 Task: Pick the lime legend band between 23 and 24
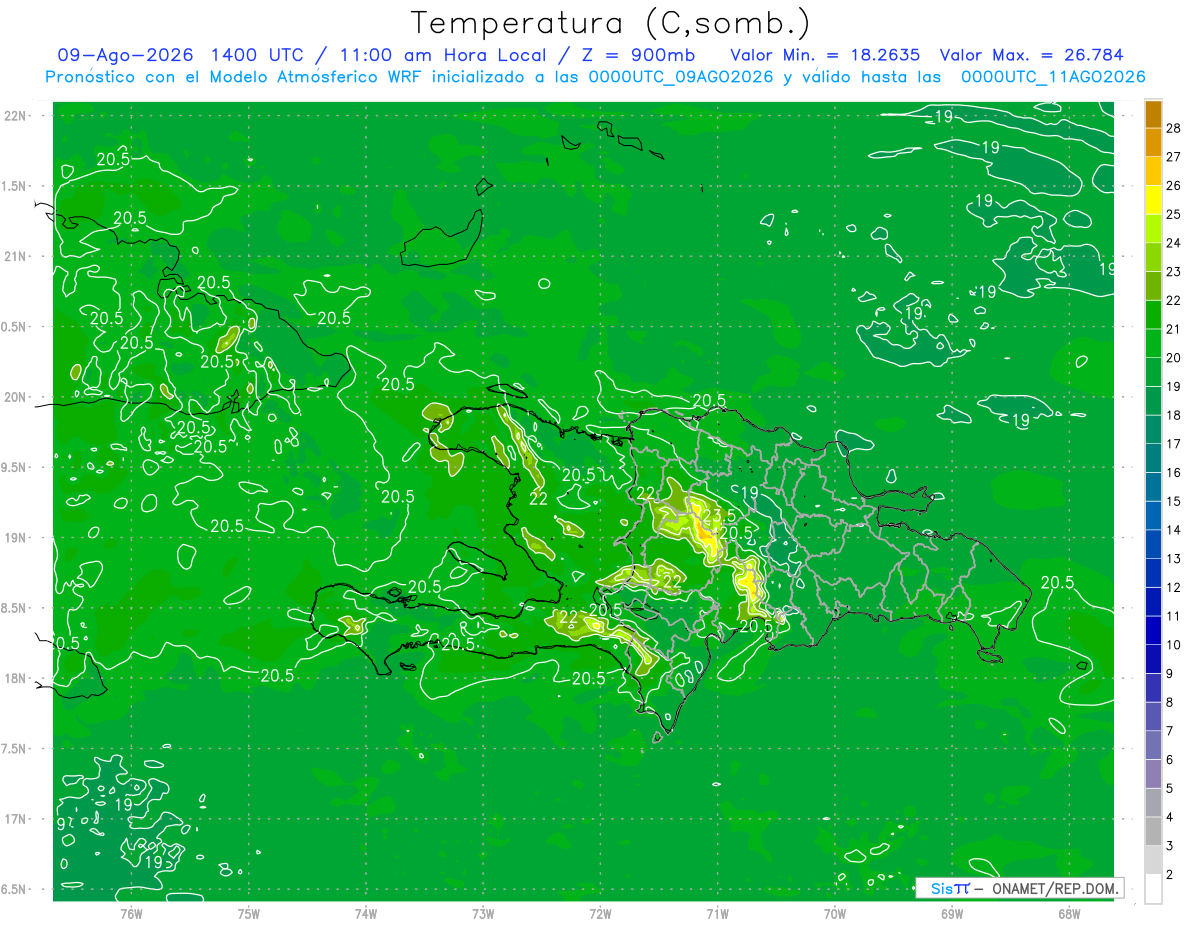click(x=1153, y=258)
